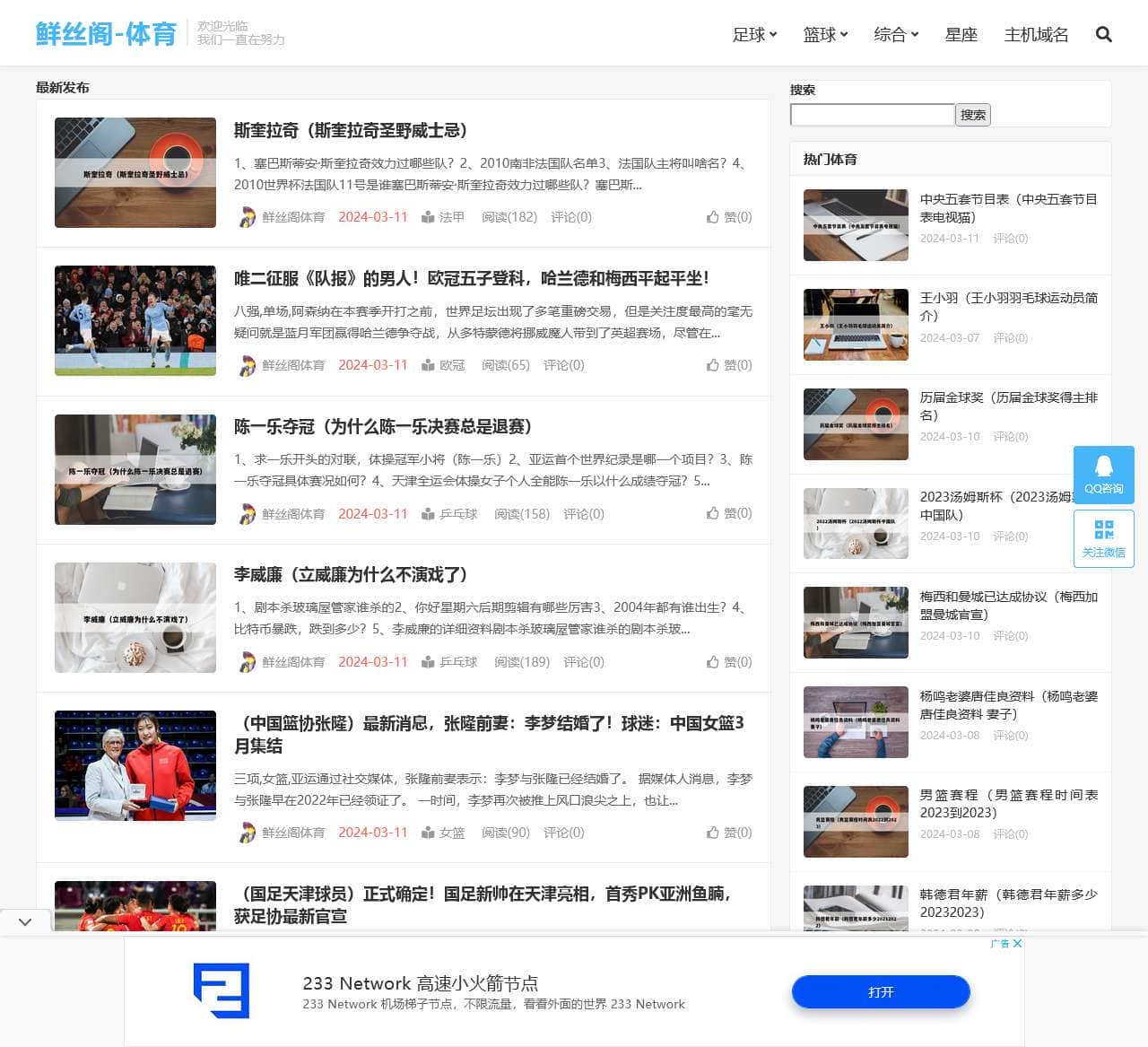Click sidebar thumbnail for 历届金球奖

coord(856,424)
